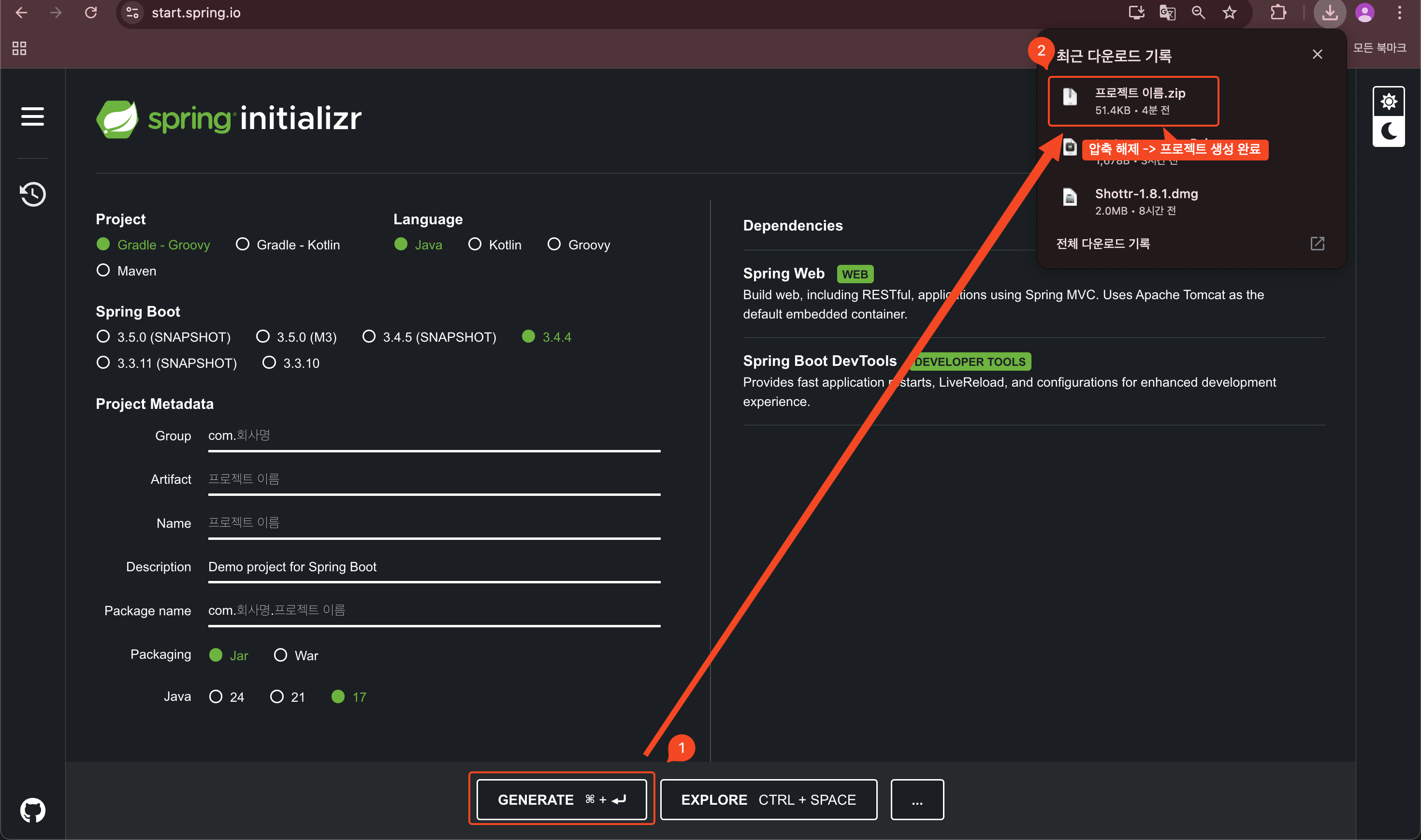Select Spring Boot 3.4.4
This screenshot has height=840, width=1421.
[x=547, y=337]
